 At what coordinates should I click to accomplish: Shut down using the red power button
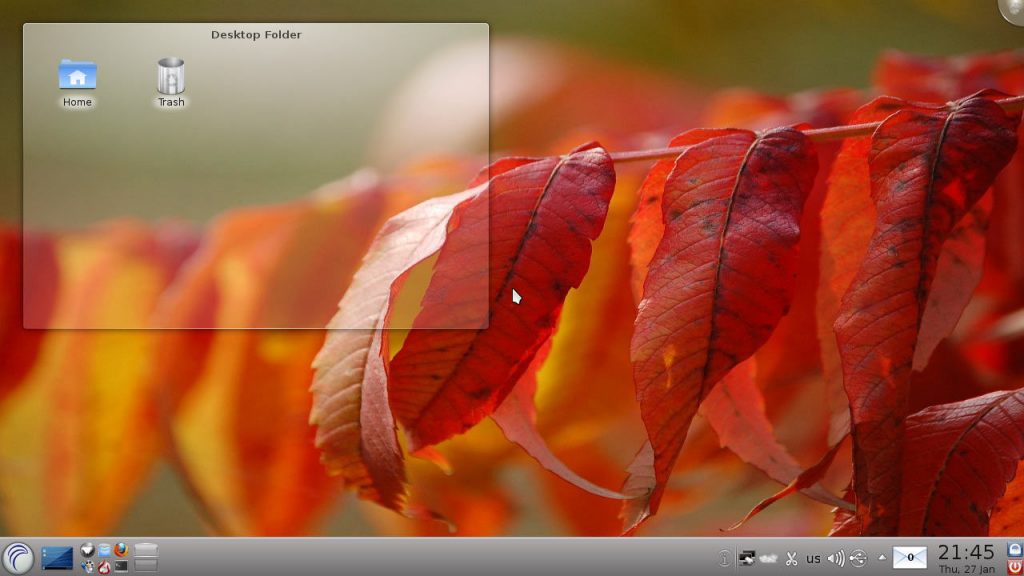click(1012, 567)
